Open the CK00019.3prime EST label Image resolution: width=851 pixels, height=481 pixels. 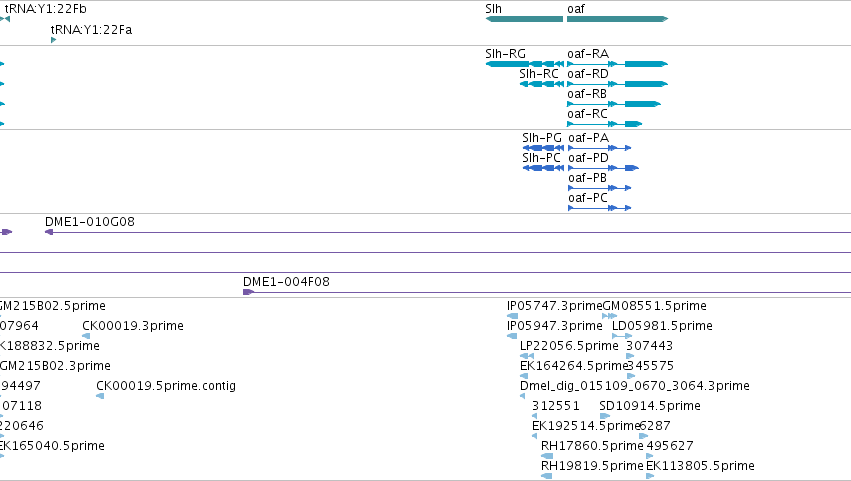click(x=133, y=326)
